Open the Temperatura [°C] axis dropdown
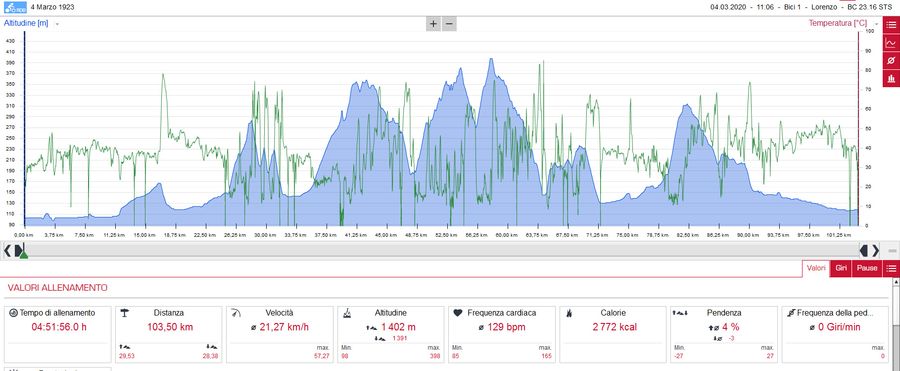Viewport: 900px width, 371px height. point(876,24)
